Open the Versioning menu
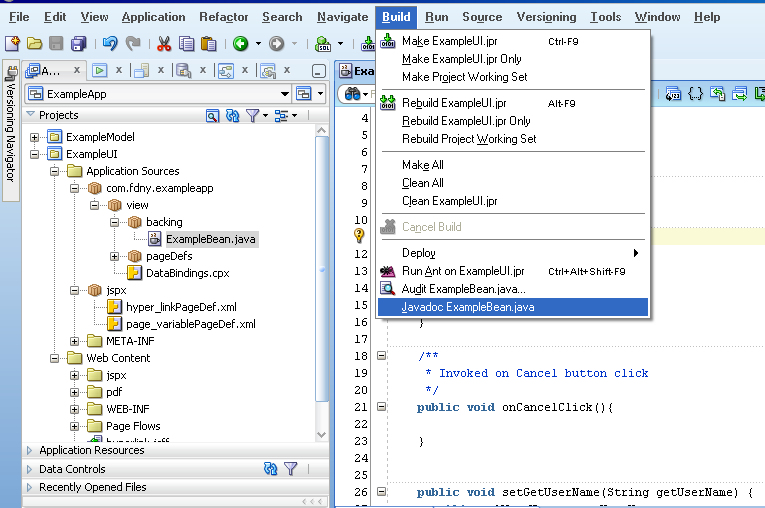 pos(546,17)
